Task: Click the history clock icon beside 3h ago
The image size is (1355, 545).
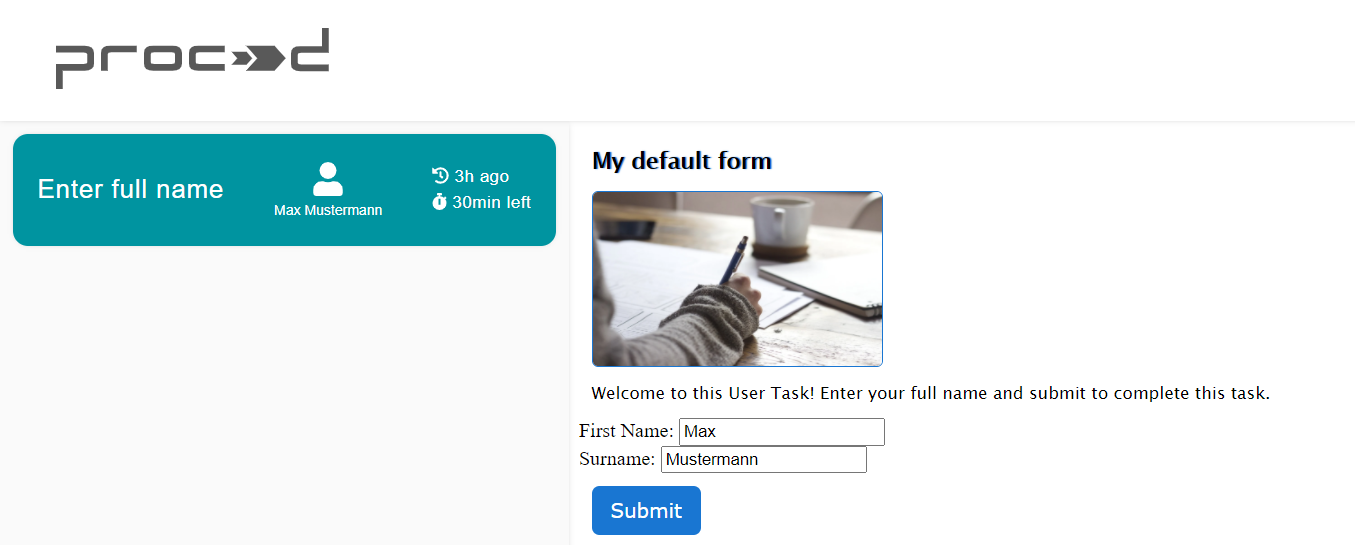Action: [x=440, y=176]
